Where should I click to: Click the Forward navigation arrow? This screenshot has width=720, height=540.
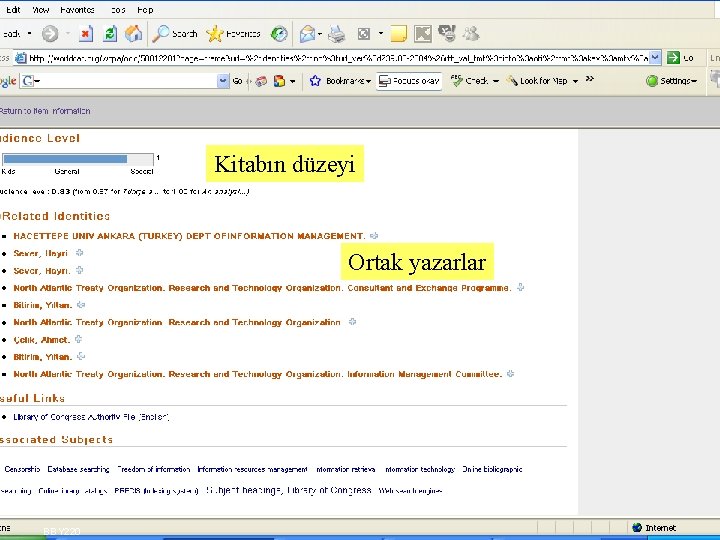[x=50, y=34]
